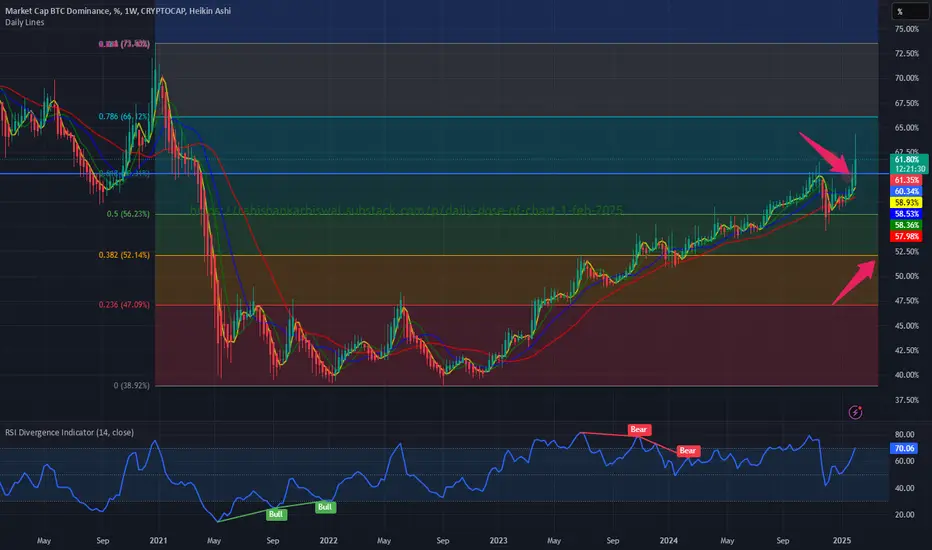Image resolution: width=932 pixels, height=550 pixels.
Task: Click the 20.00 RSI axis label
Action: [904, 515]
